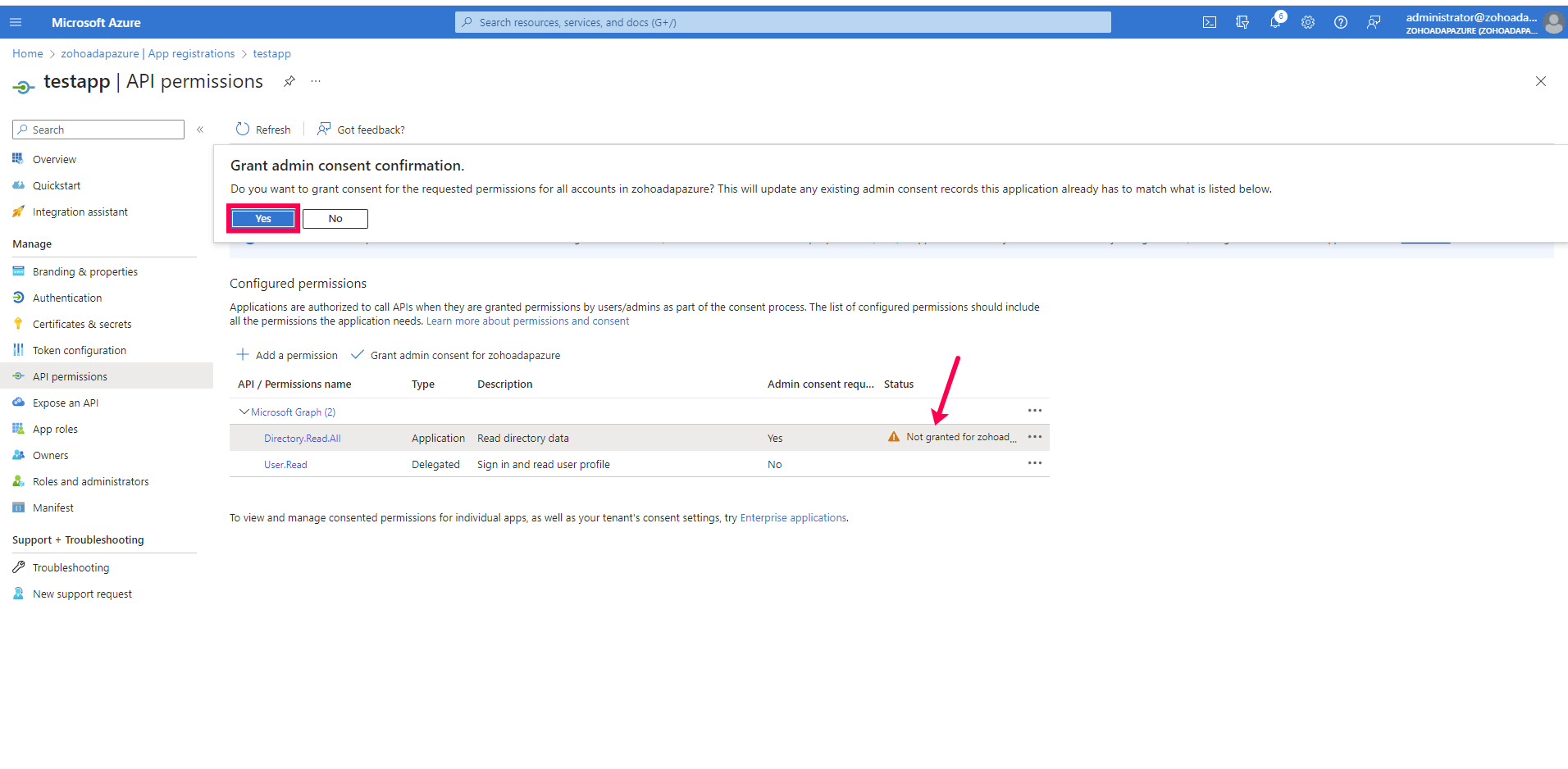Close the API permissions blade
1568x769 pixels.
click(x=1541, y=81)
